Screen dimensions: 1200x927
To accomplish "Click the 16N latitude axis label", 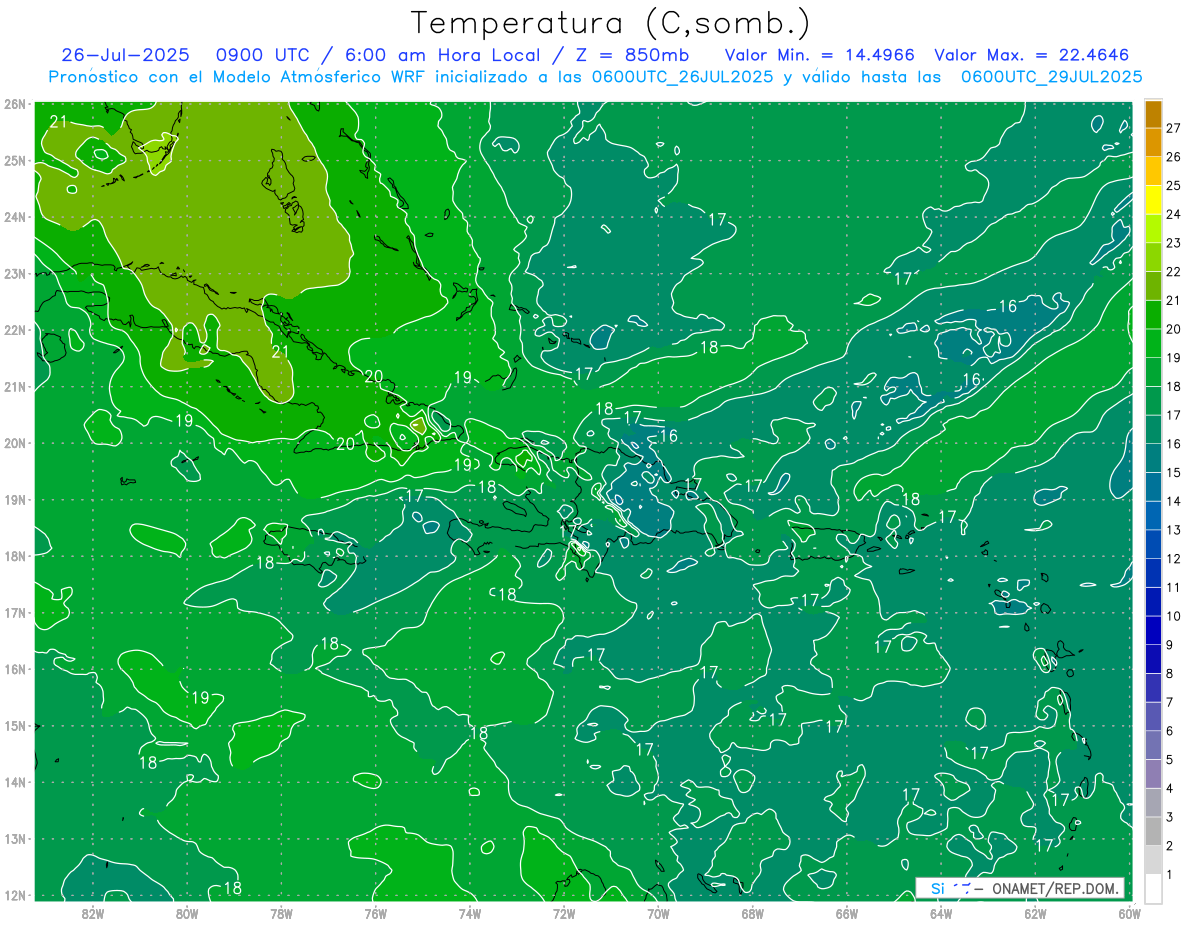I will [x=14, y=669].
